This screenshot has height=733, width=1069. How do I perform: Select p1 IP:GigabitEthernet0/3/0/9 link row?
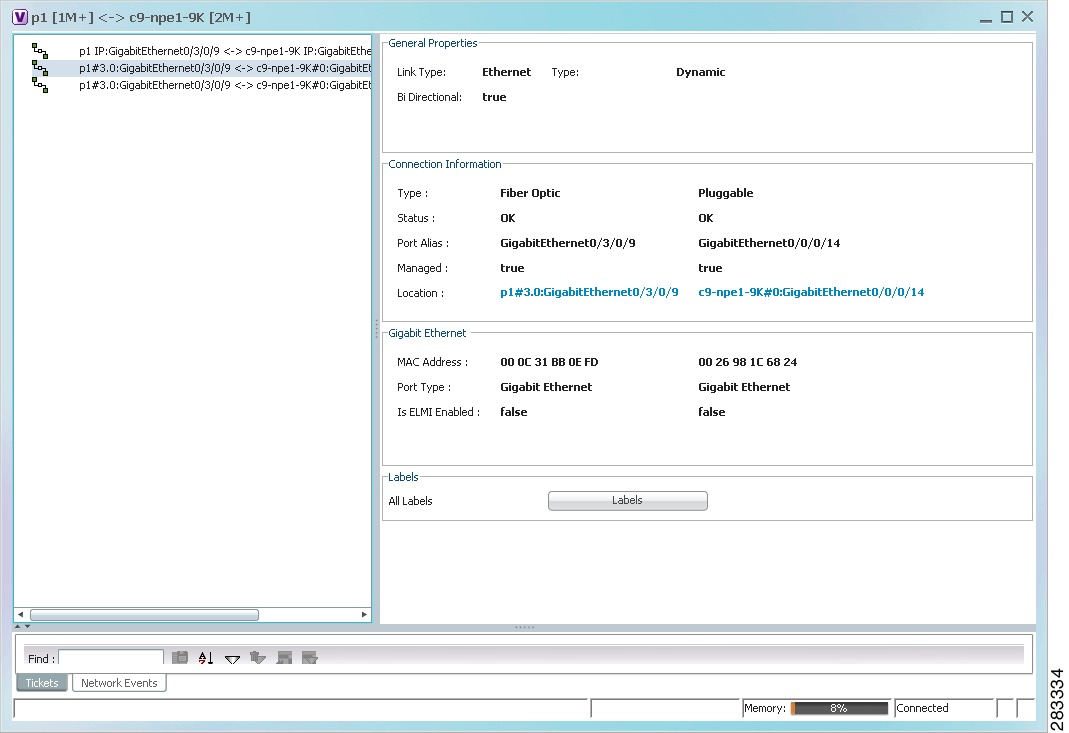coord(201,51)
